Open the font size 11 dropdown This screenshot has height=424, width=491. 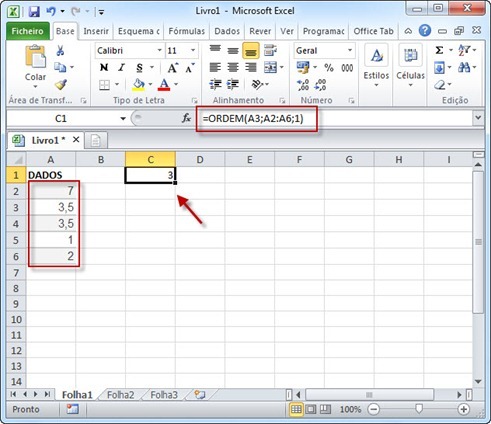[193, 50]
